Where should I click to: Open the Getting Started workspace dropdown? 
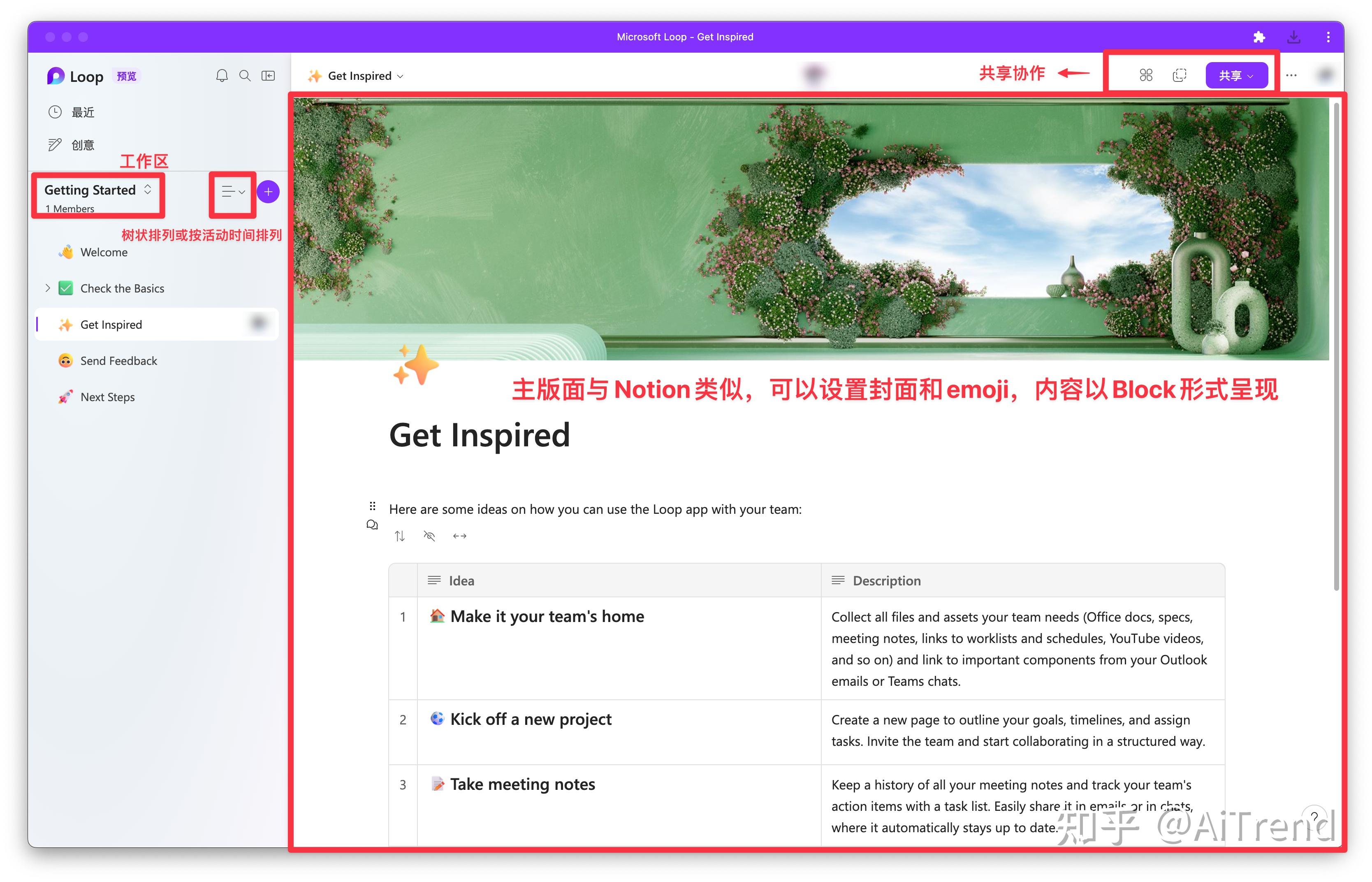coord(147,190)
